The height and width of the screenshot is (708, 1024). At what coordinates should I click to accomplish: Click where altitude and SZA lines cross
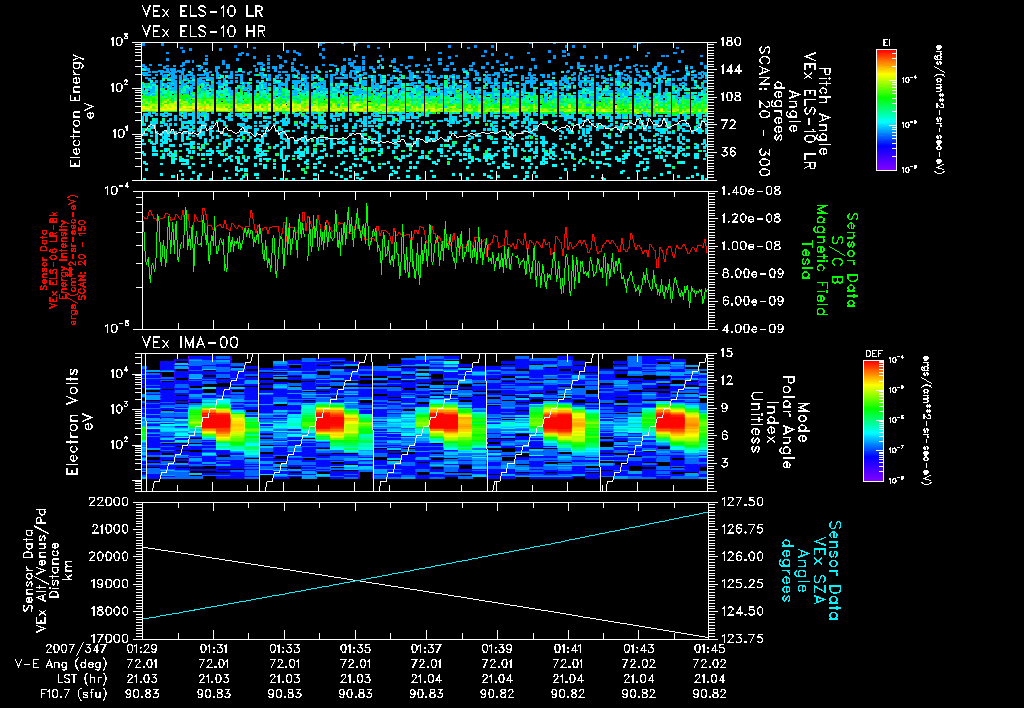click(x=358, y=580)
